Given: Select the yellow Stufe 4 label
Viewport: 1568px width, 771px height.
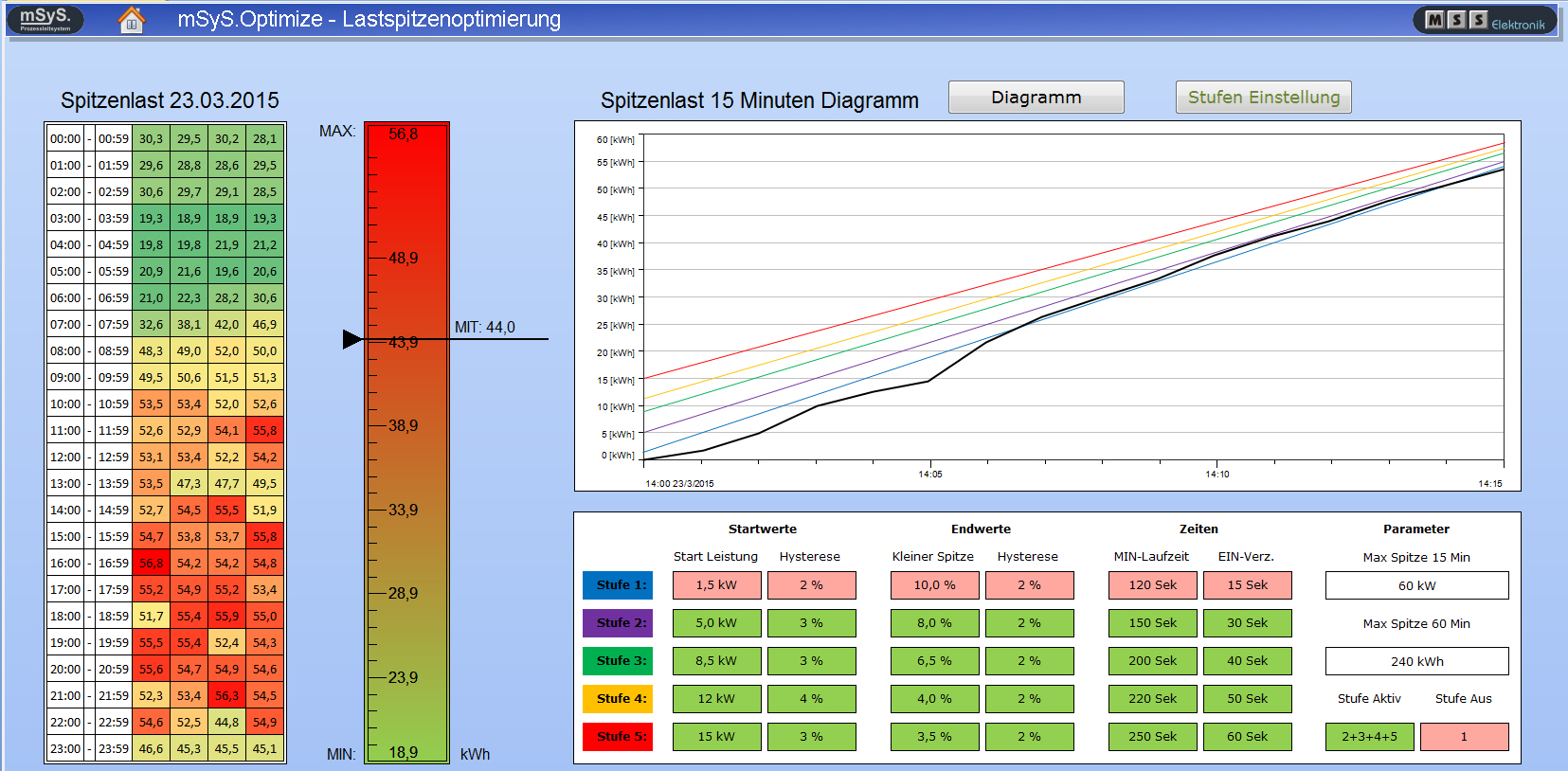Looking at the screenshot, I should pos(618,699).
